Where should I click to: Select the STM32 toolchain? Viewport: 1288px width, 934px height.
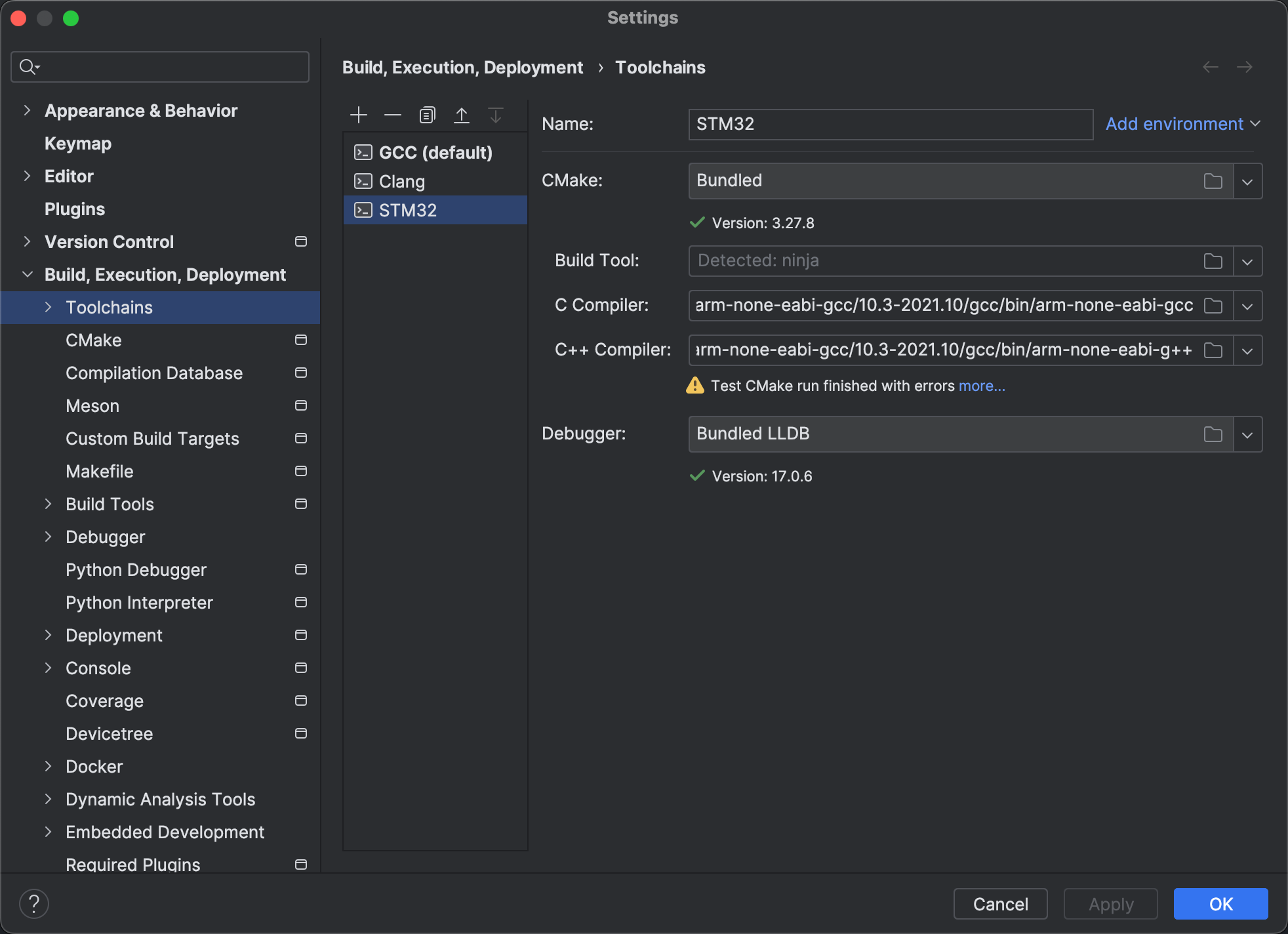435,210
